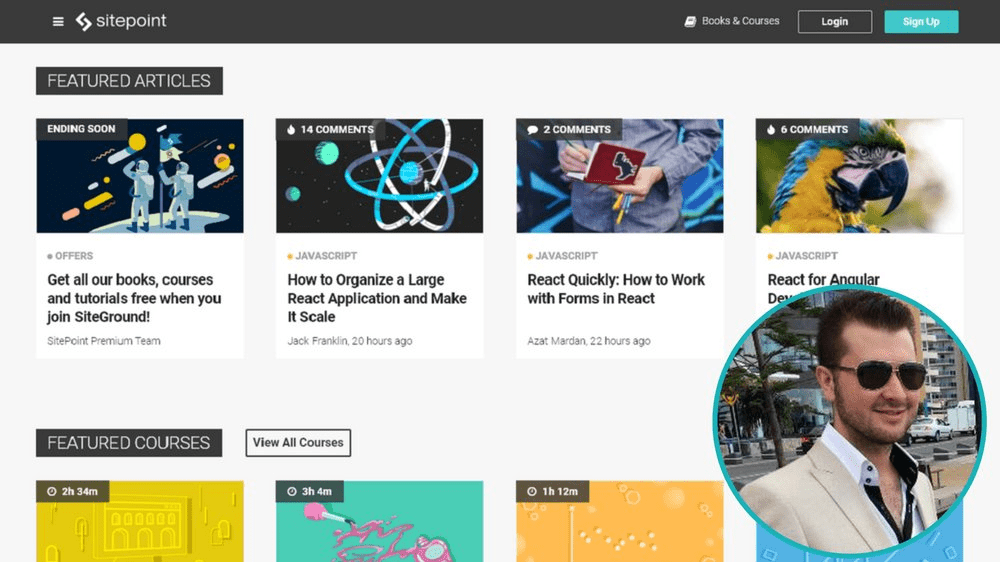Screen dimensions: 1000x562
Task: Click the clock icon on 3h 4m course
Action: point(292,491)
